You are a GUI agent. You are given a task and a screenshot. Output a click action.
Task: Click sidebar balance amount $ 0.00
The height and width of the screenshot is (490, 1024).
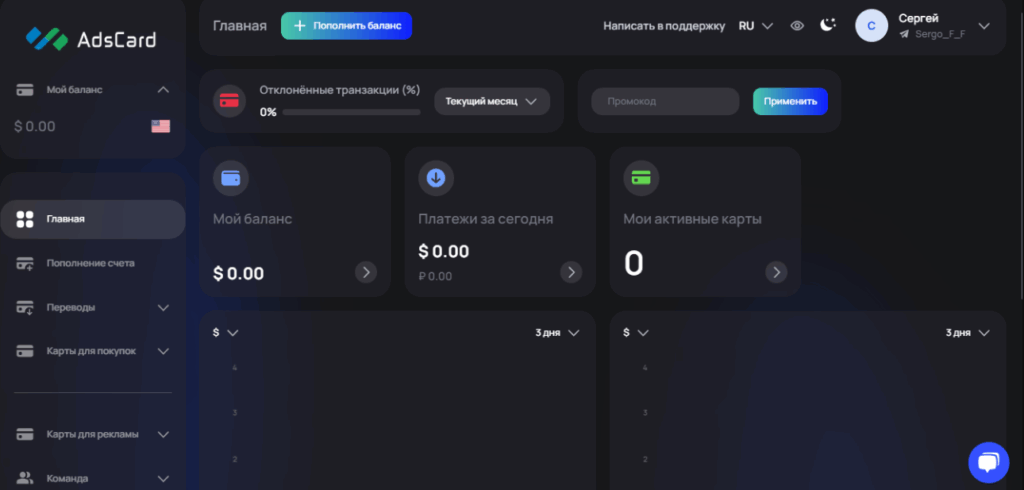coord(35,126)
